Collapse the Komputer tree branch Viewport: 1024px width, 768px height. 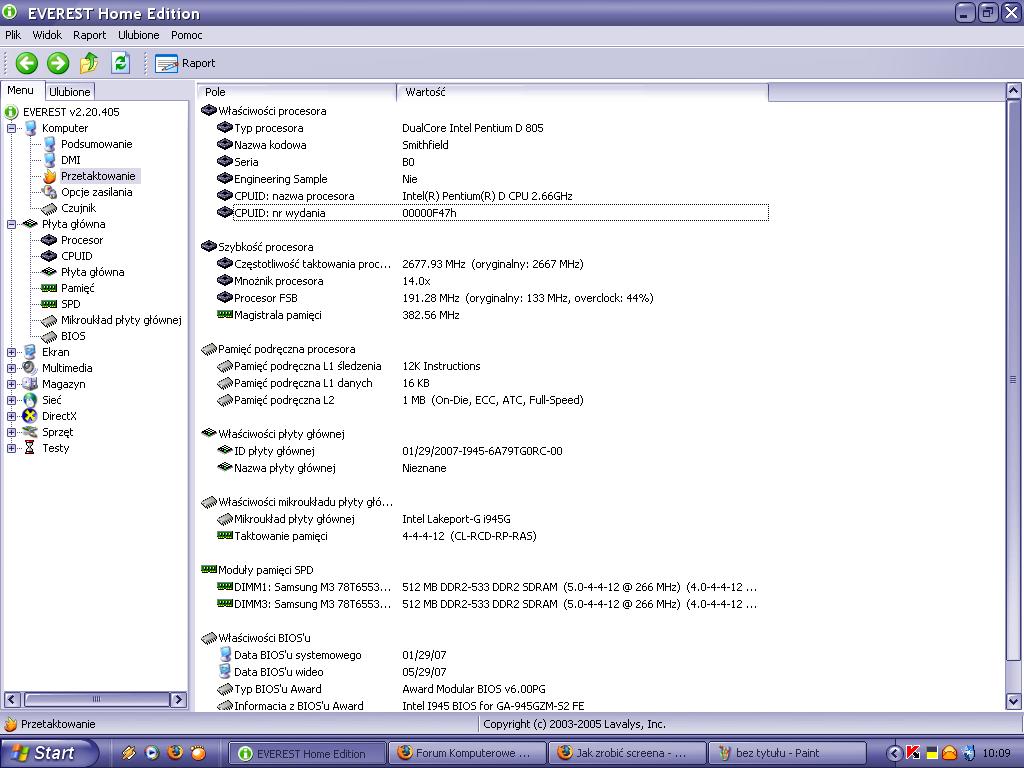tap(11, 128)
